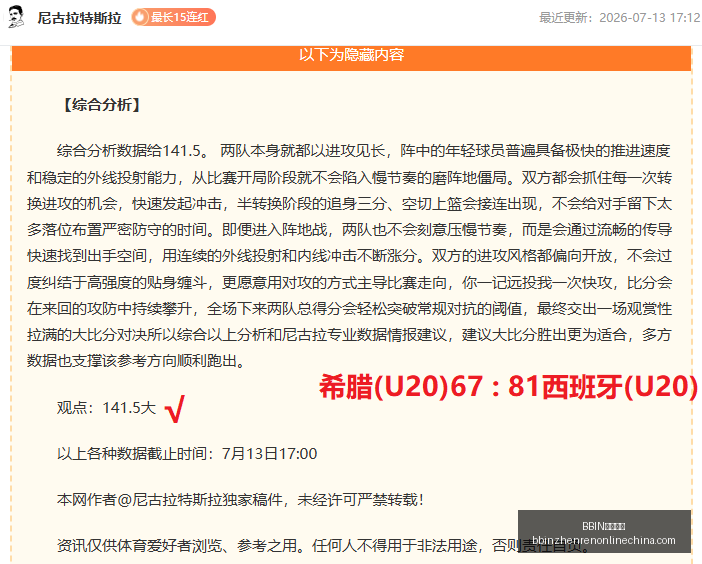Screen dimensions: 702x564
Task: Select the 最长15连红 streak badge
Action: (174, 17)
